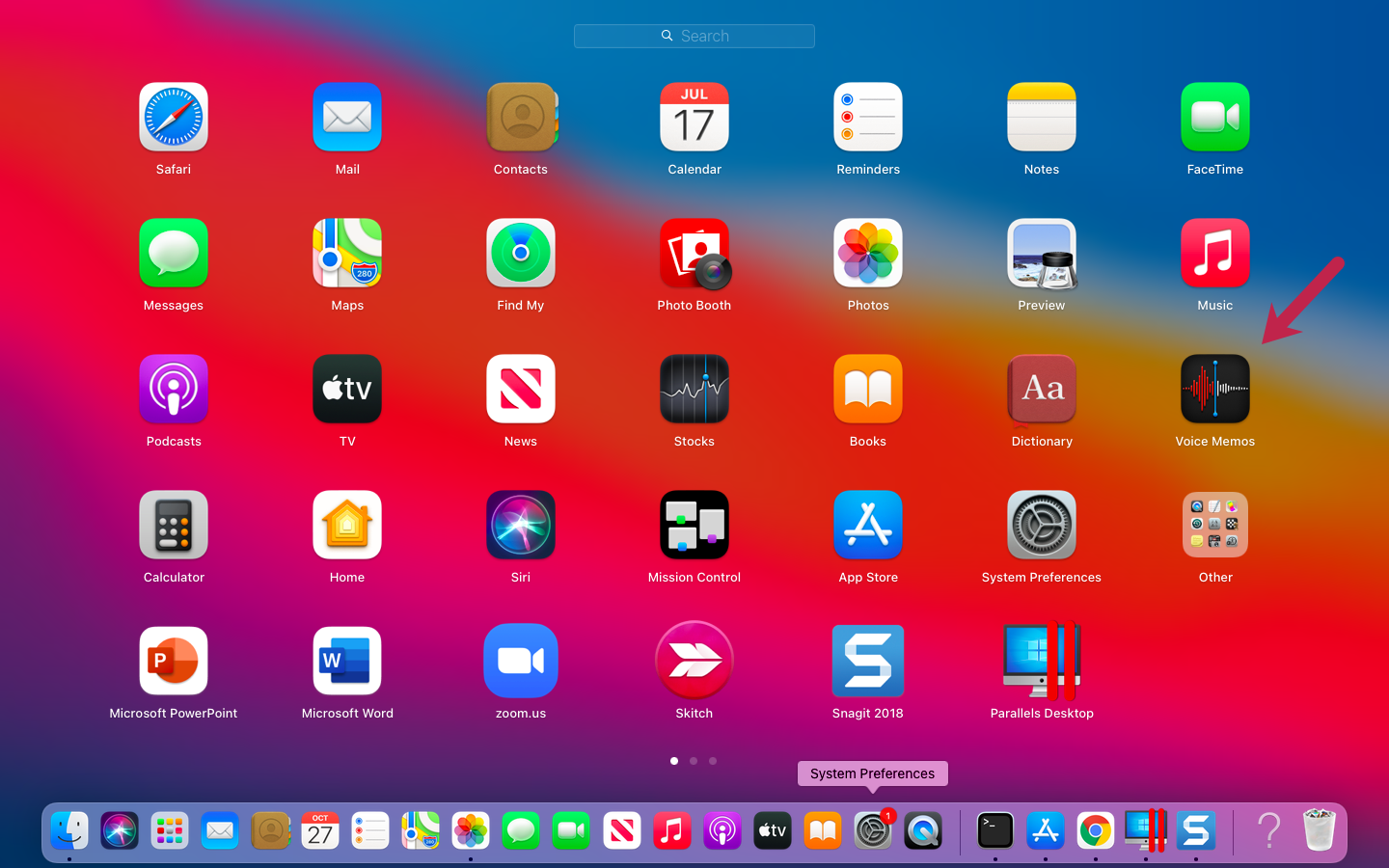Open the Skitch app
Screen dimensions: 1389x868
[694, 661]
